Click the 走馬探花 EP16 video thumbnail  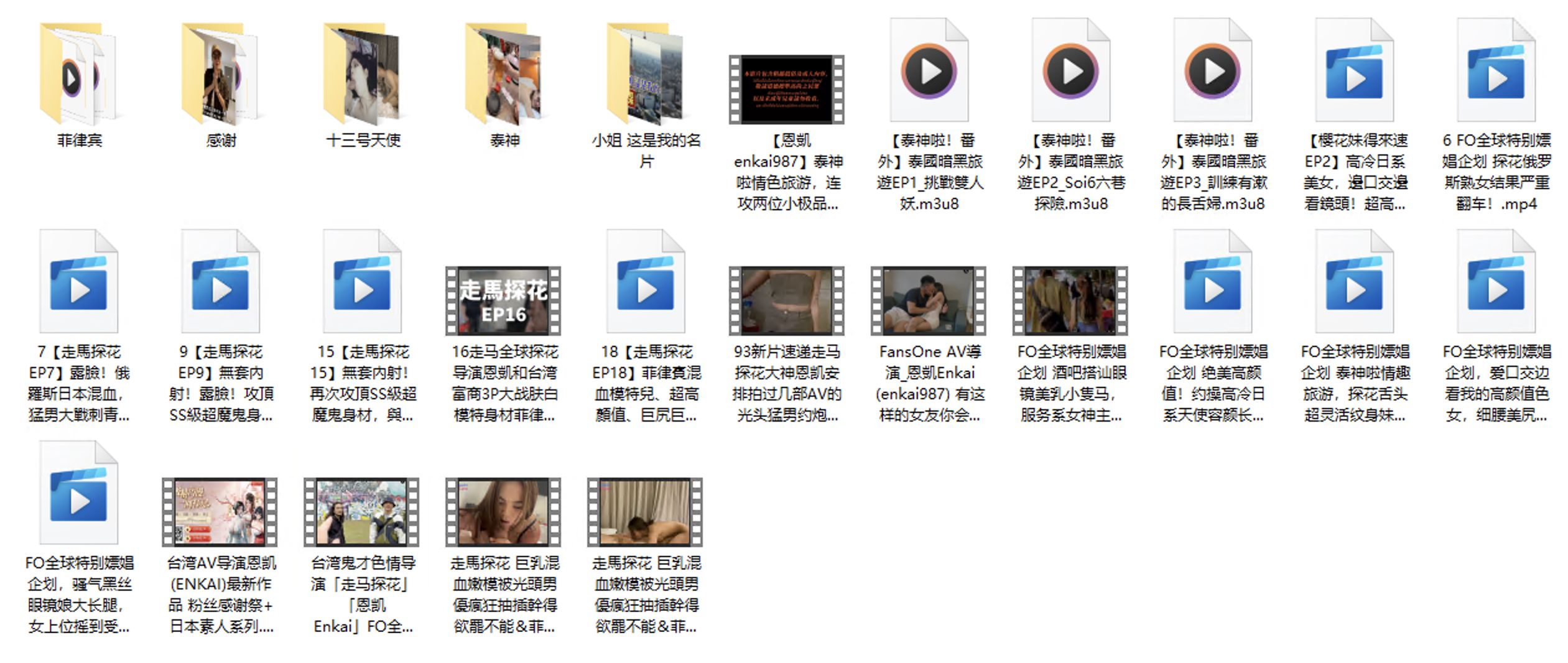point(503,301)
